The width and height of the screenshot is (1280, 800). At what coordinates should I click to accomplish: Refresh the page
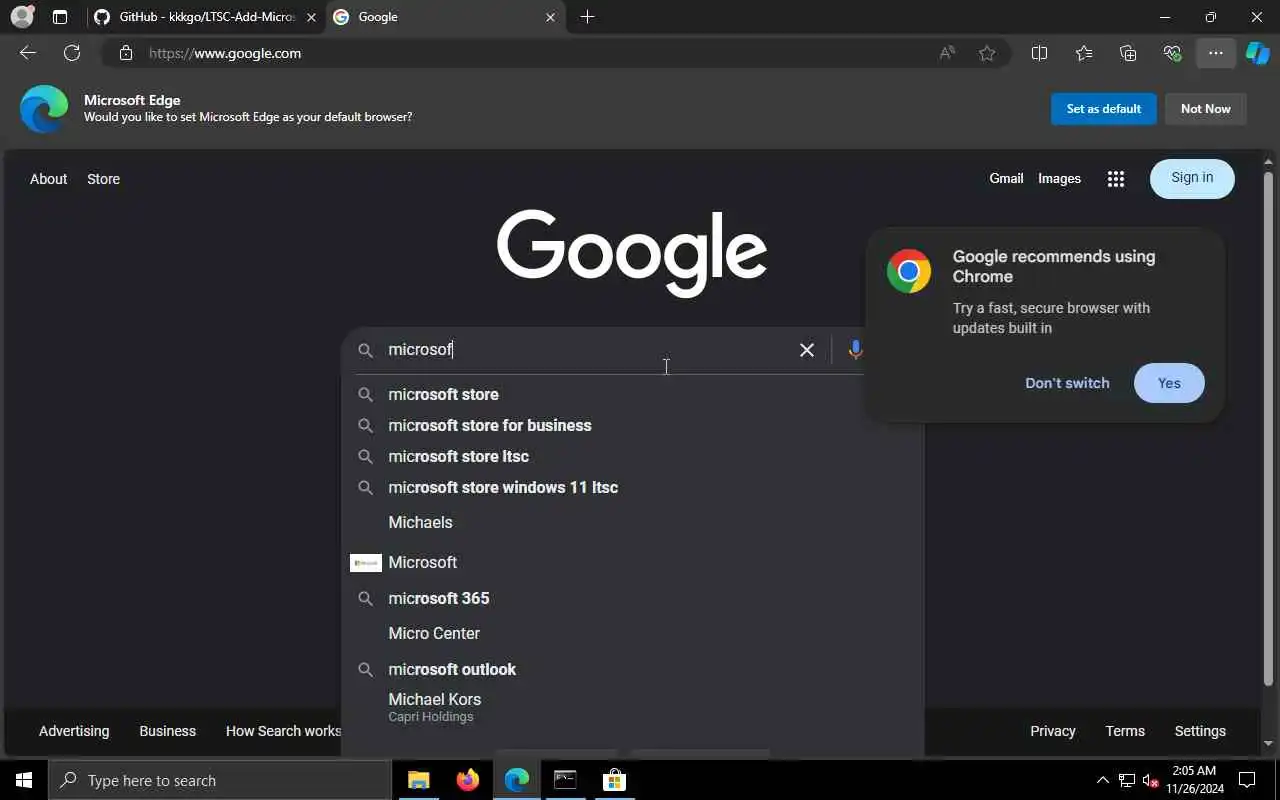(72, 53)
